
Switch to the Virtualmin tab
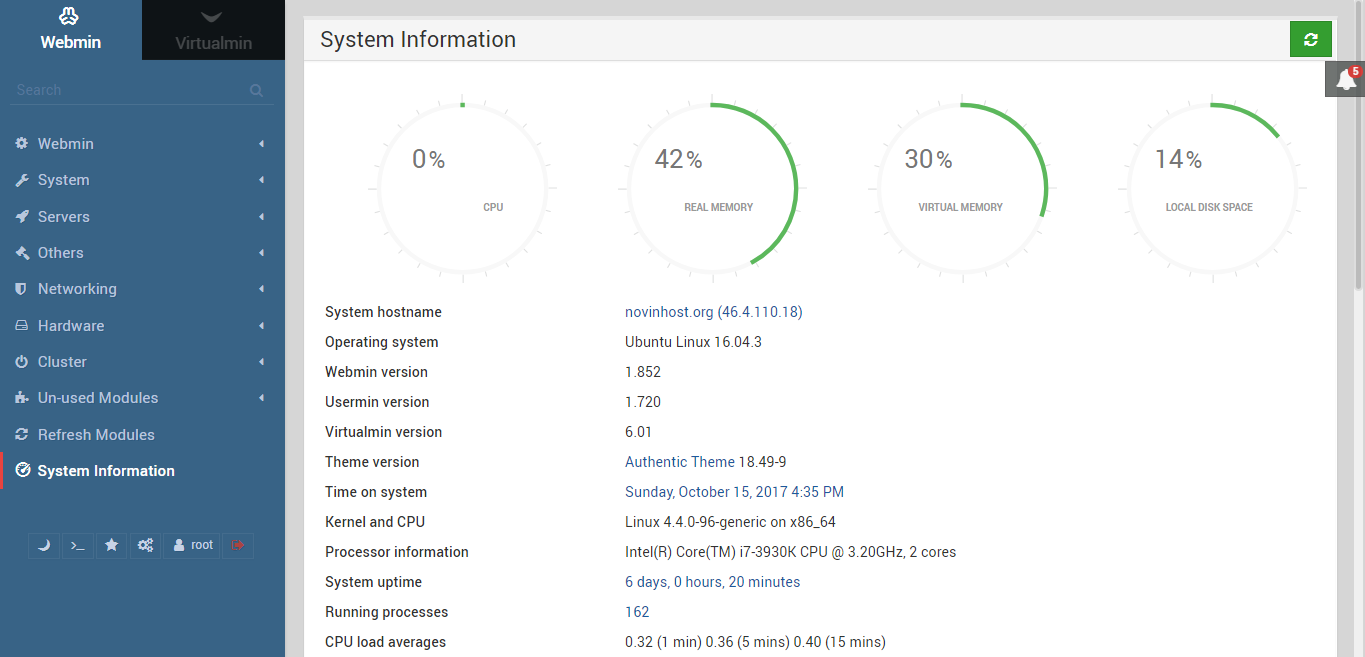213,31
